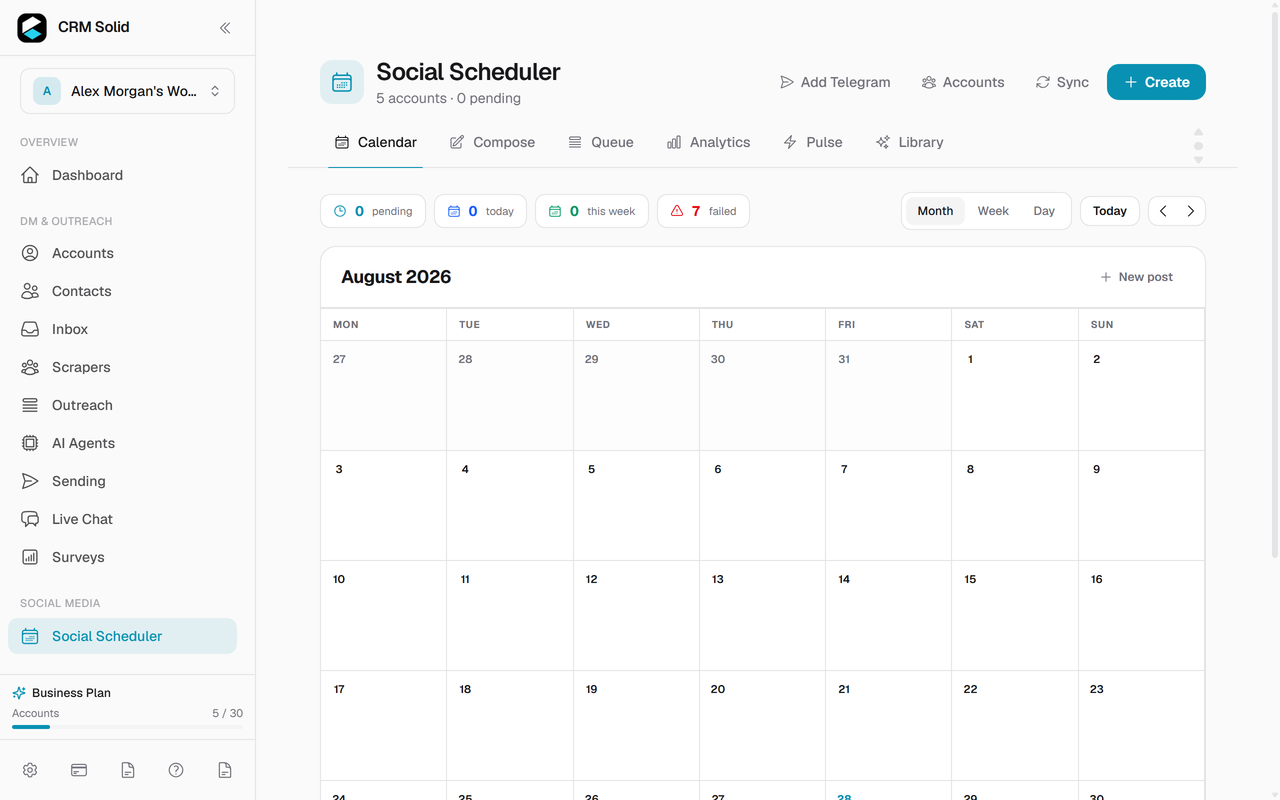
Task: Switch to the Calendar tab
Action: [x=376, y=142]
